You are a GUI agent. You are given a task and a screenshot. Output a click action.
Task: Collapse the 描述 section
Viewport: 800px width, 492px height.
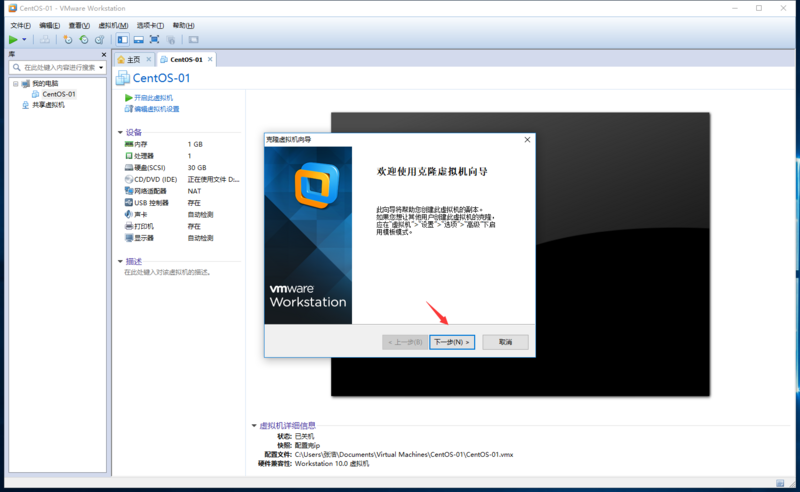point(120,261)
